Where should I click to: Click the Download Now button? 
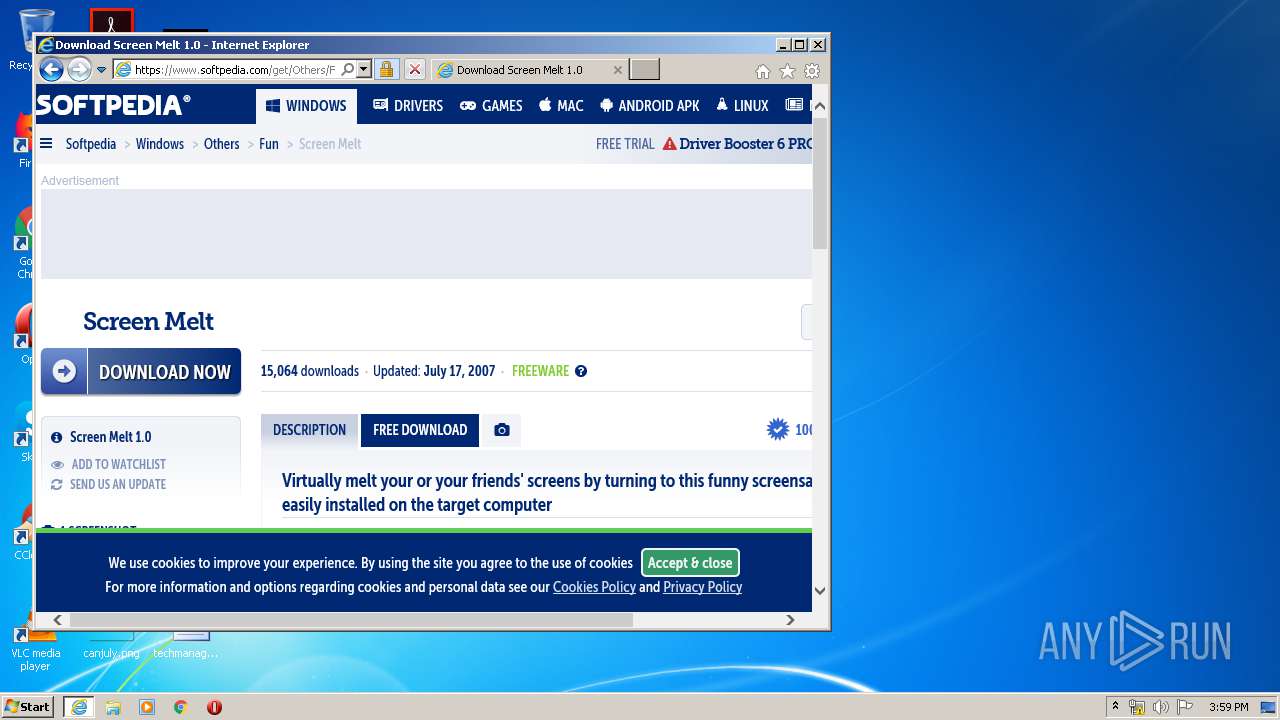141,372
